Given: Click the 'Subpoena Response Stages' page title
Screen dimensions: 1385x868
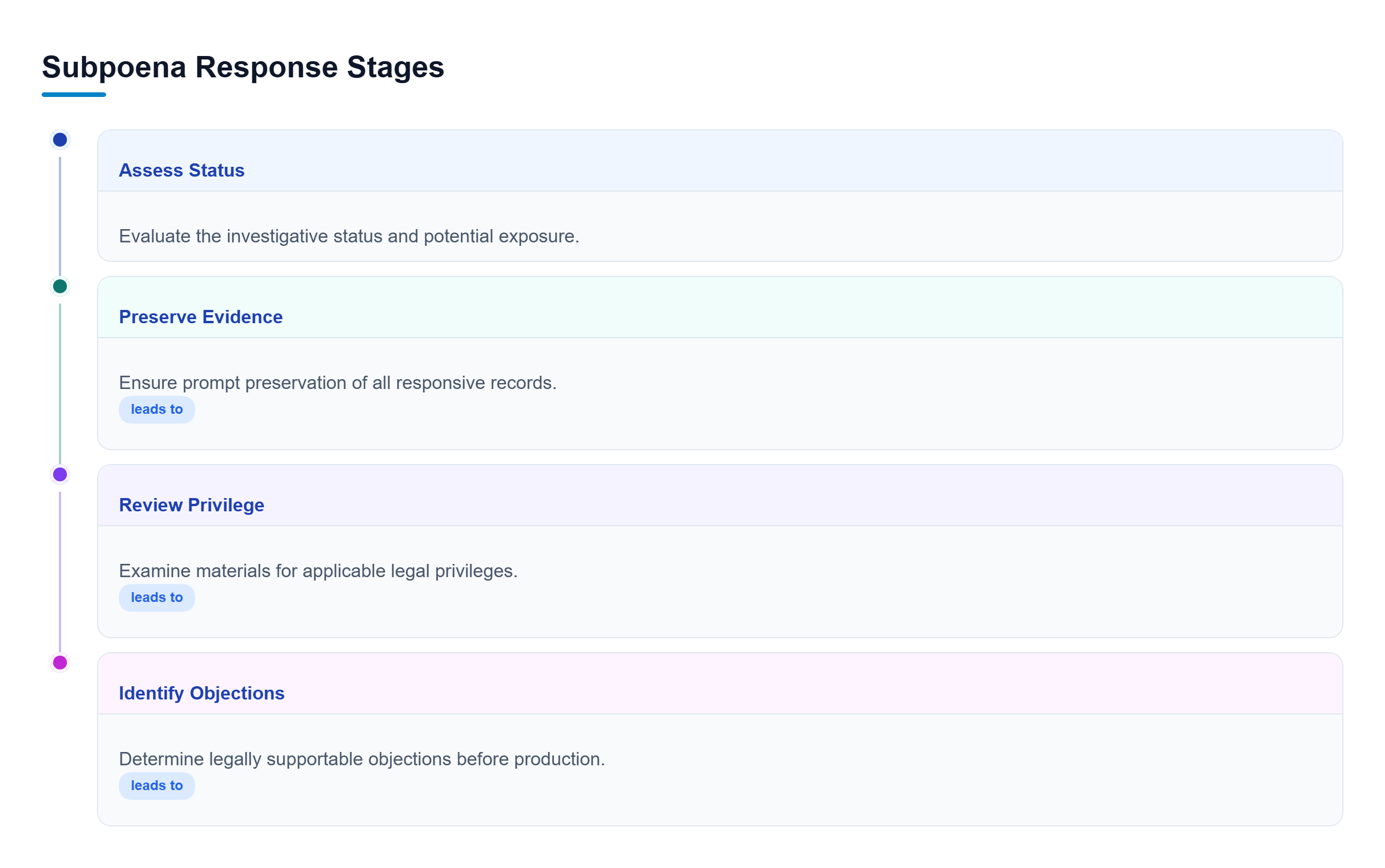Looking at the screenshot, I should [x=243, y=67].
